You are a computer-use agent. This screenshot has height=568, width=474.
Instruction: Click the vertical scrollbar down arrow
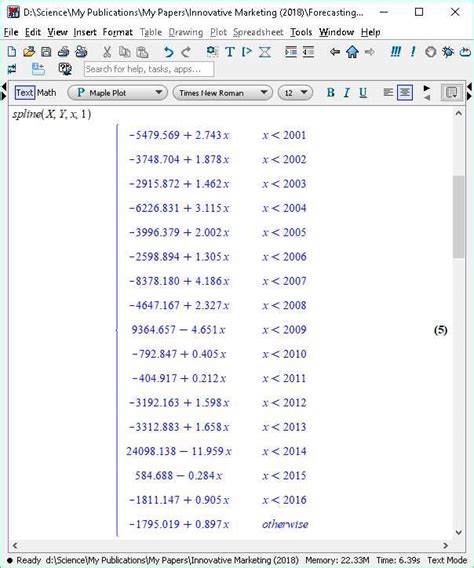pyautogui.click(x=458, y=532)
